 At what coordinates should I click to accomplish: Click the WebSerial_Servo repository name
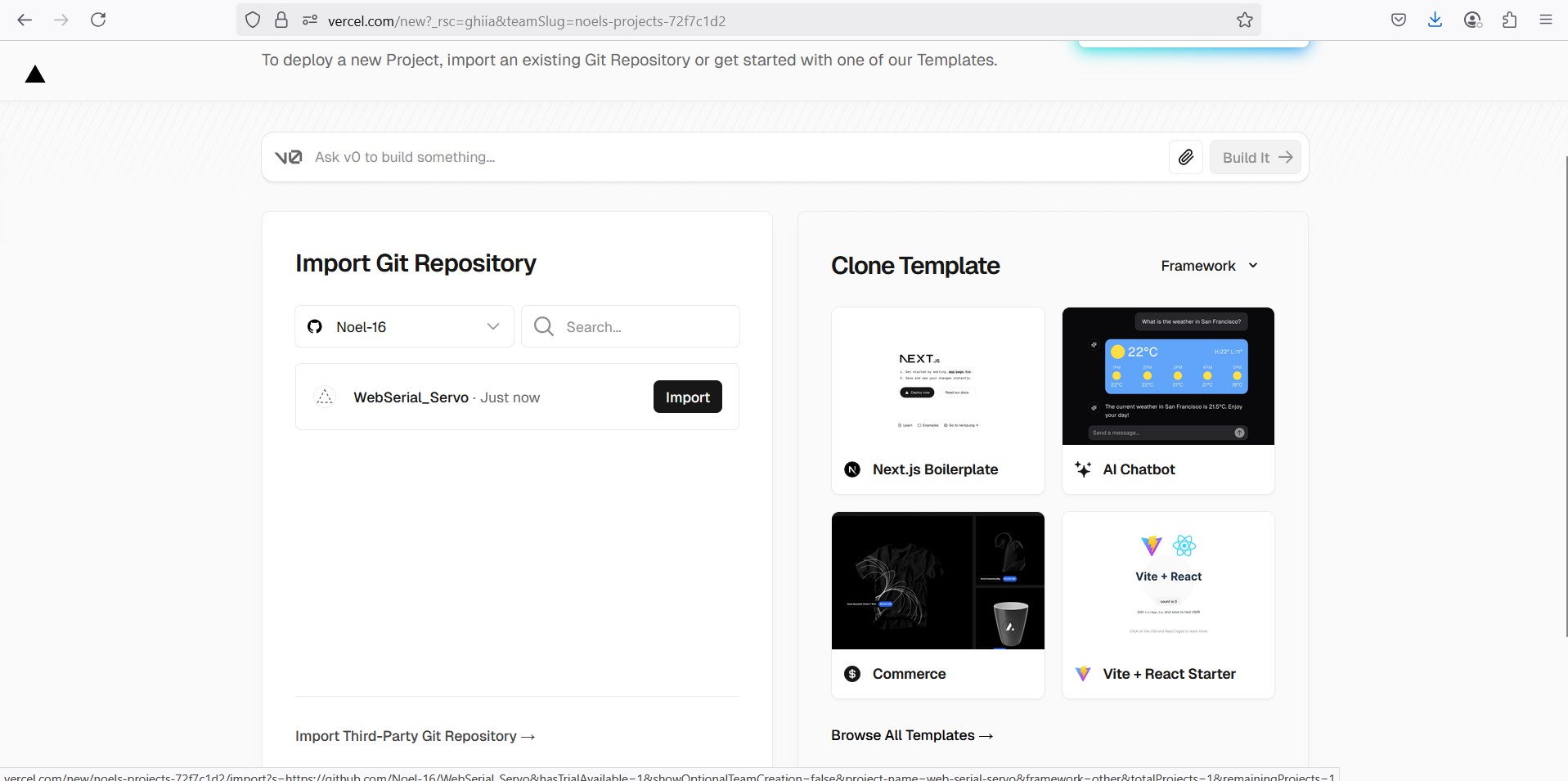tap(411, 397)
